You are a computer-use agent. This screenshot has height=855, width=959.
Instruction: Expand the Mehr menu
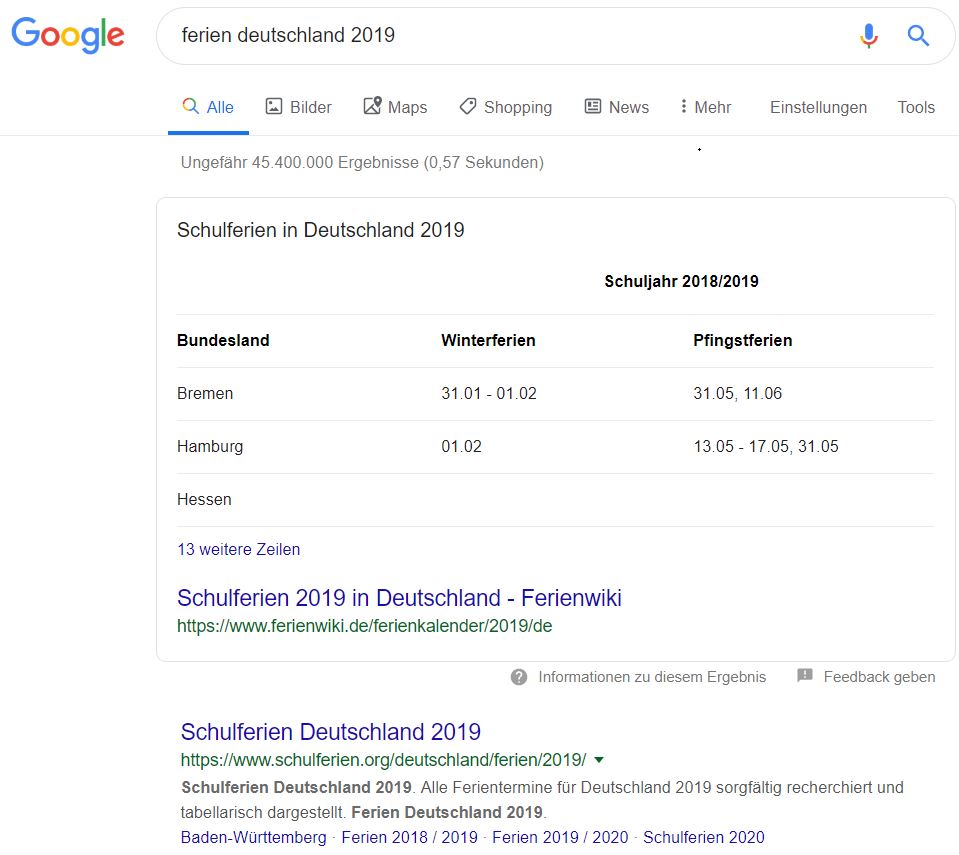[705, 107]
